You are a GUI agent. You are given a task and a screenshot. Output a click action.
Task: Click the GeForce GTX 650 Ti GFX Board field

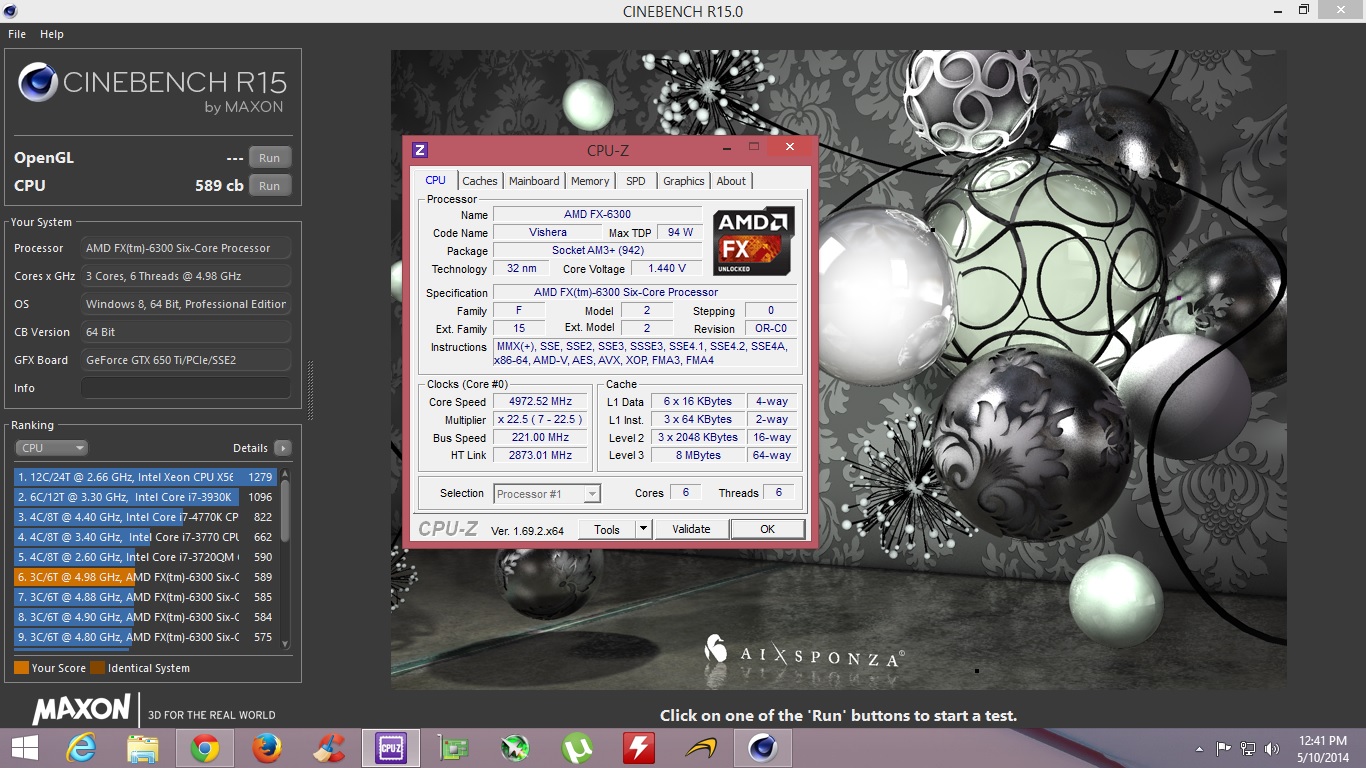(186, 360)
